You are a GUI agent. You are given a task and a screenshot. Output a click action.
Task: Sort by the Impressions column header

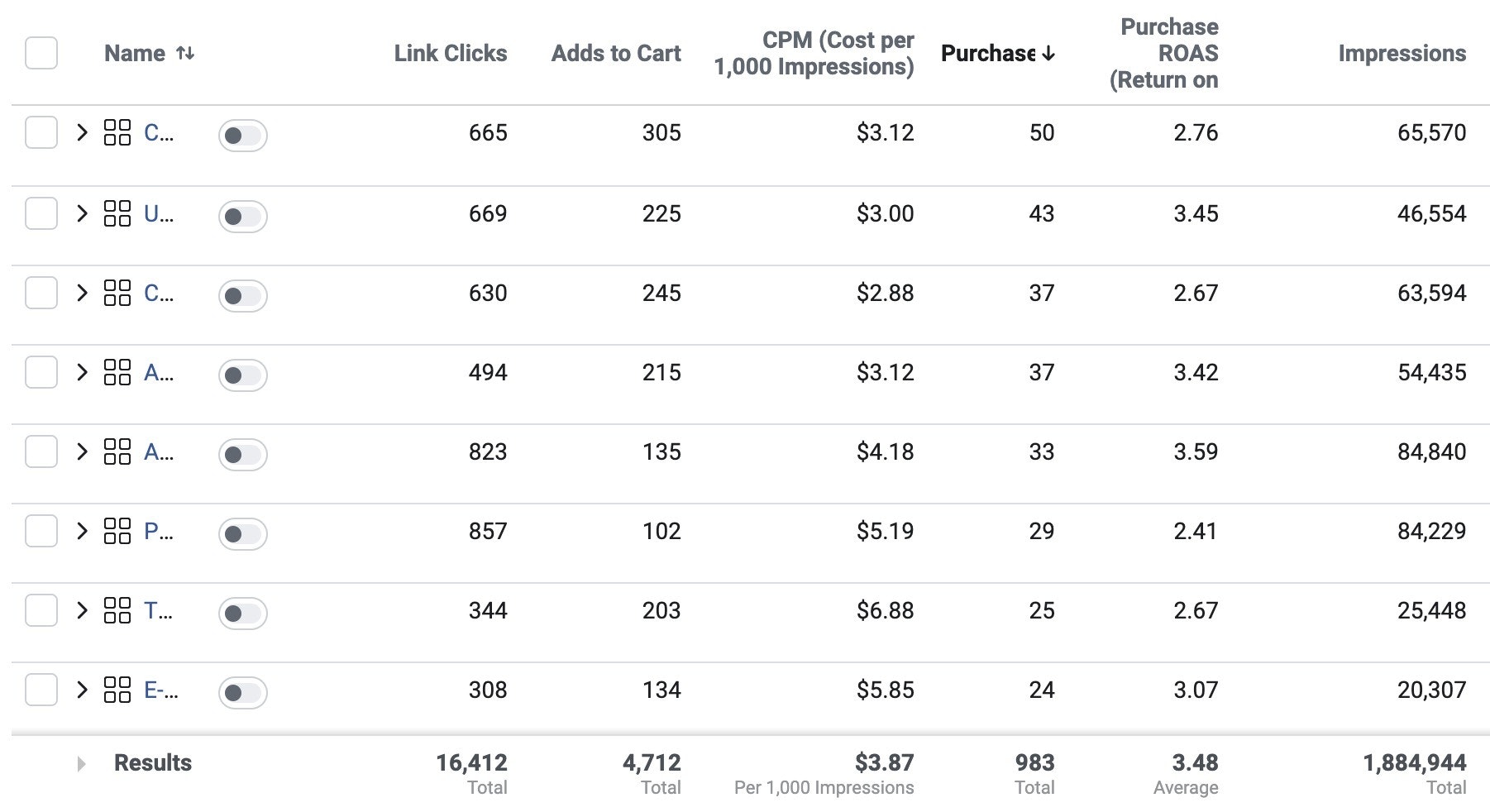[1402, 54]
